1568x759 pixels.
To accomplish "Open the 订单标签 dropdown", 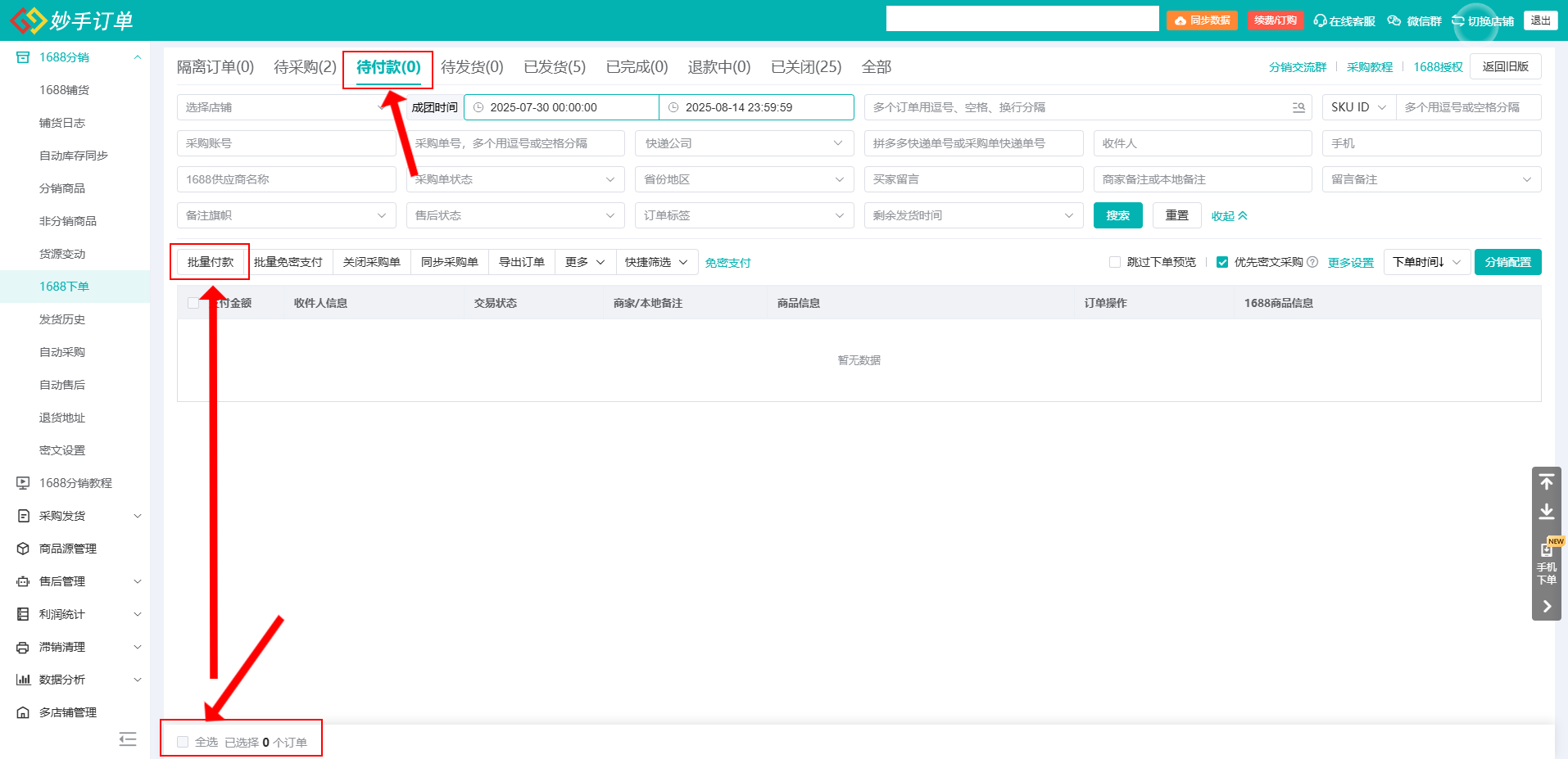I will pyautogui.click(x=745, y=215).
